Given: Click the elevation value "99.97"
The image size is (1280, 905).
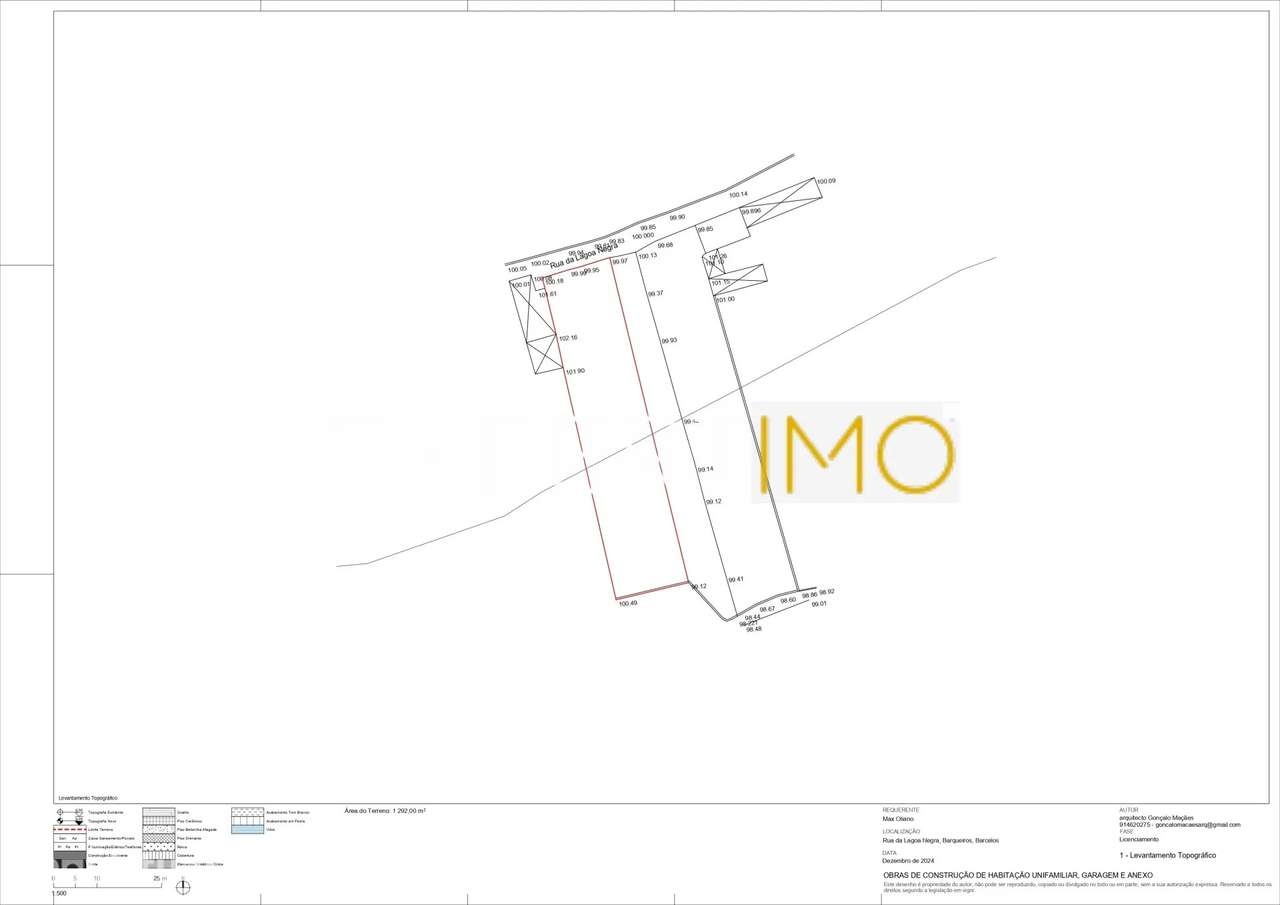Looking at the screenshot, I should (620, 261).
